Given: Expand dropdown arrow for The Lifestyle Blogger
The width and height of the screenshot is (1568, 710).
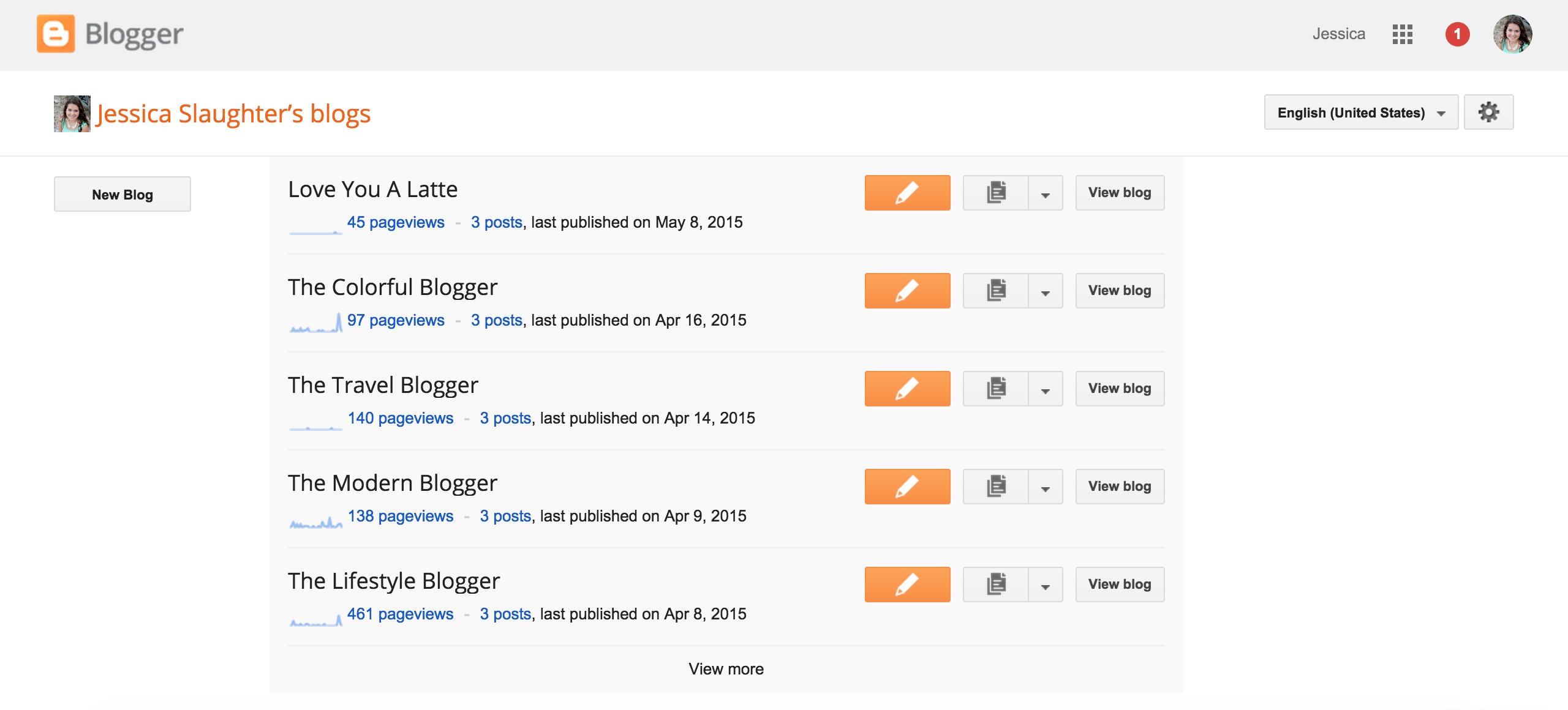Looking at the screenshot, I should click(1046, 586).
